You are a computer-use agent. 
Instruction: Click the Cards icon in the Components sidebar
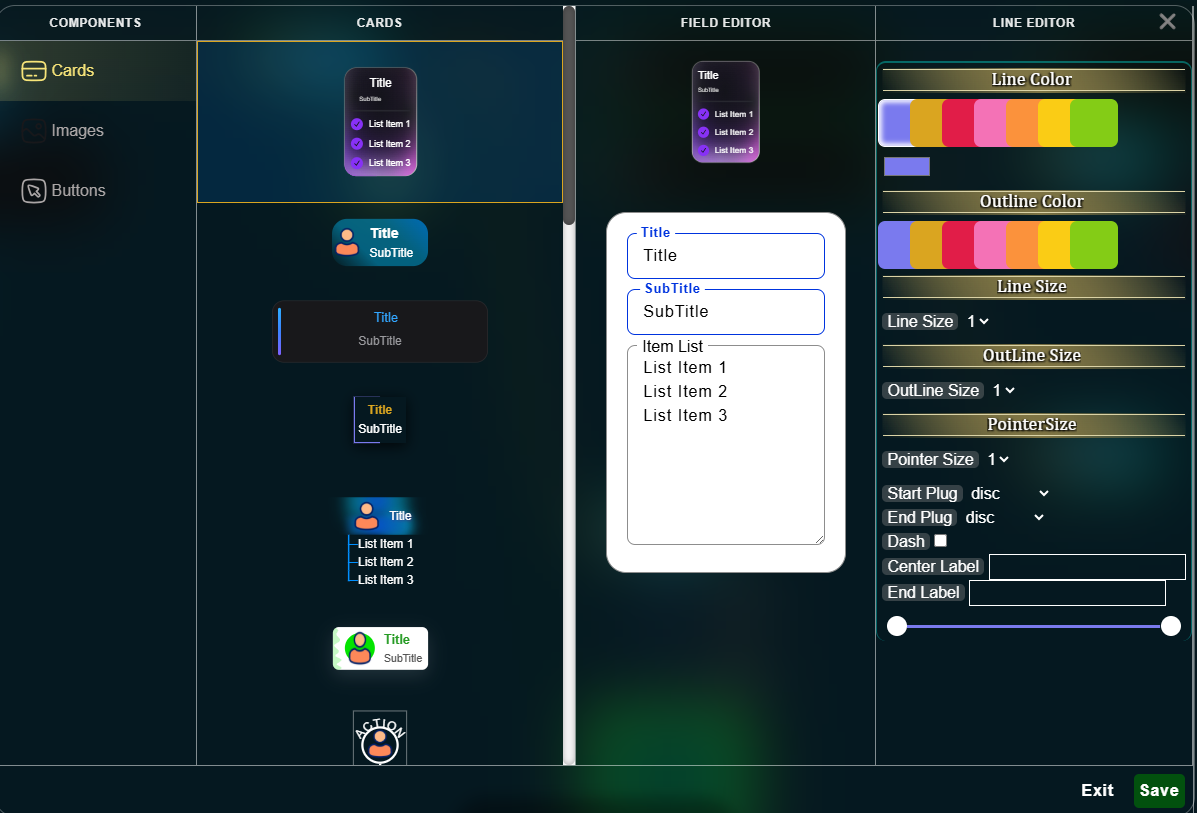pos(33,71)
